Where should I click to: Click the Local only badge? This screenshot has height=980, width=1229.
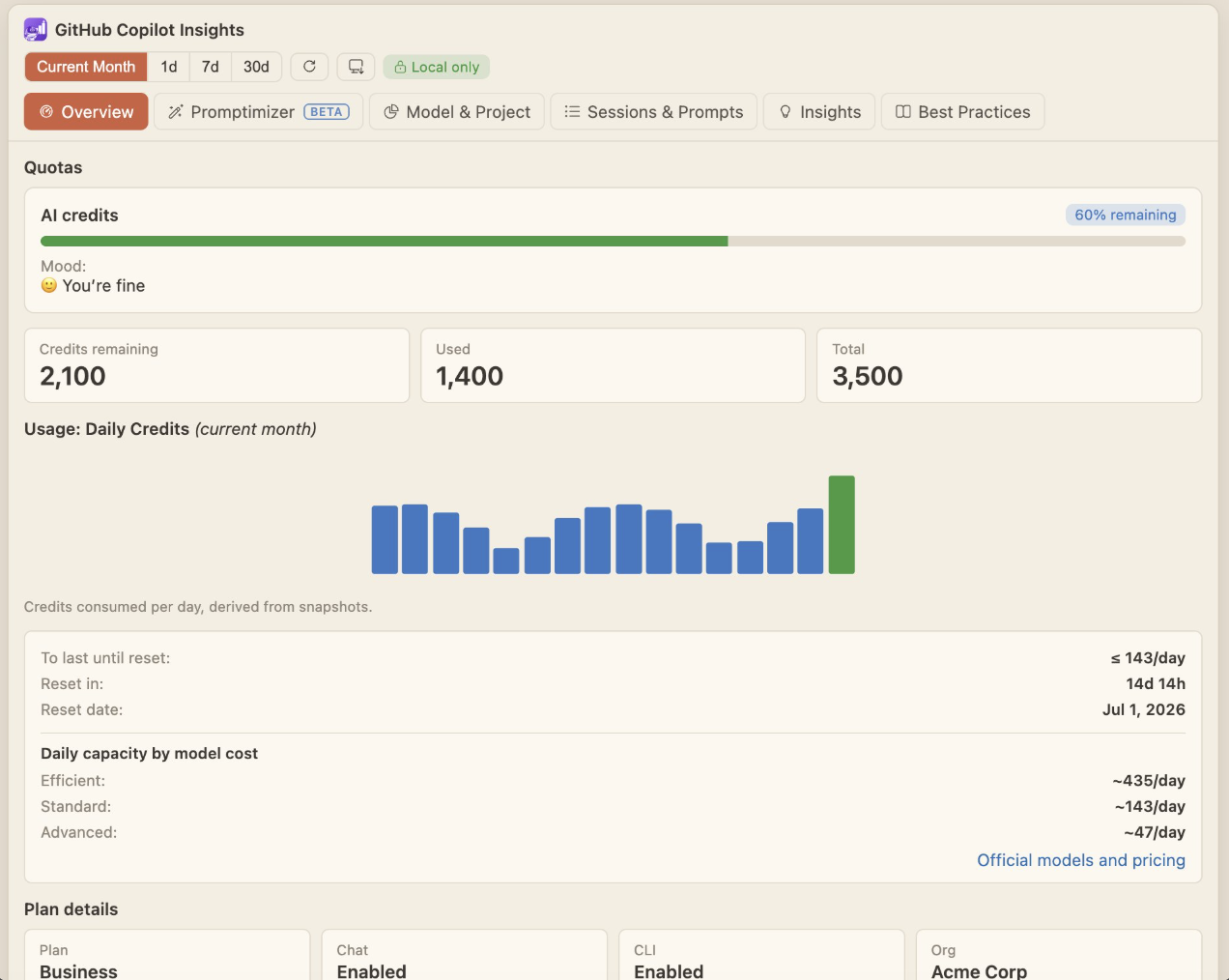437,67
